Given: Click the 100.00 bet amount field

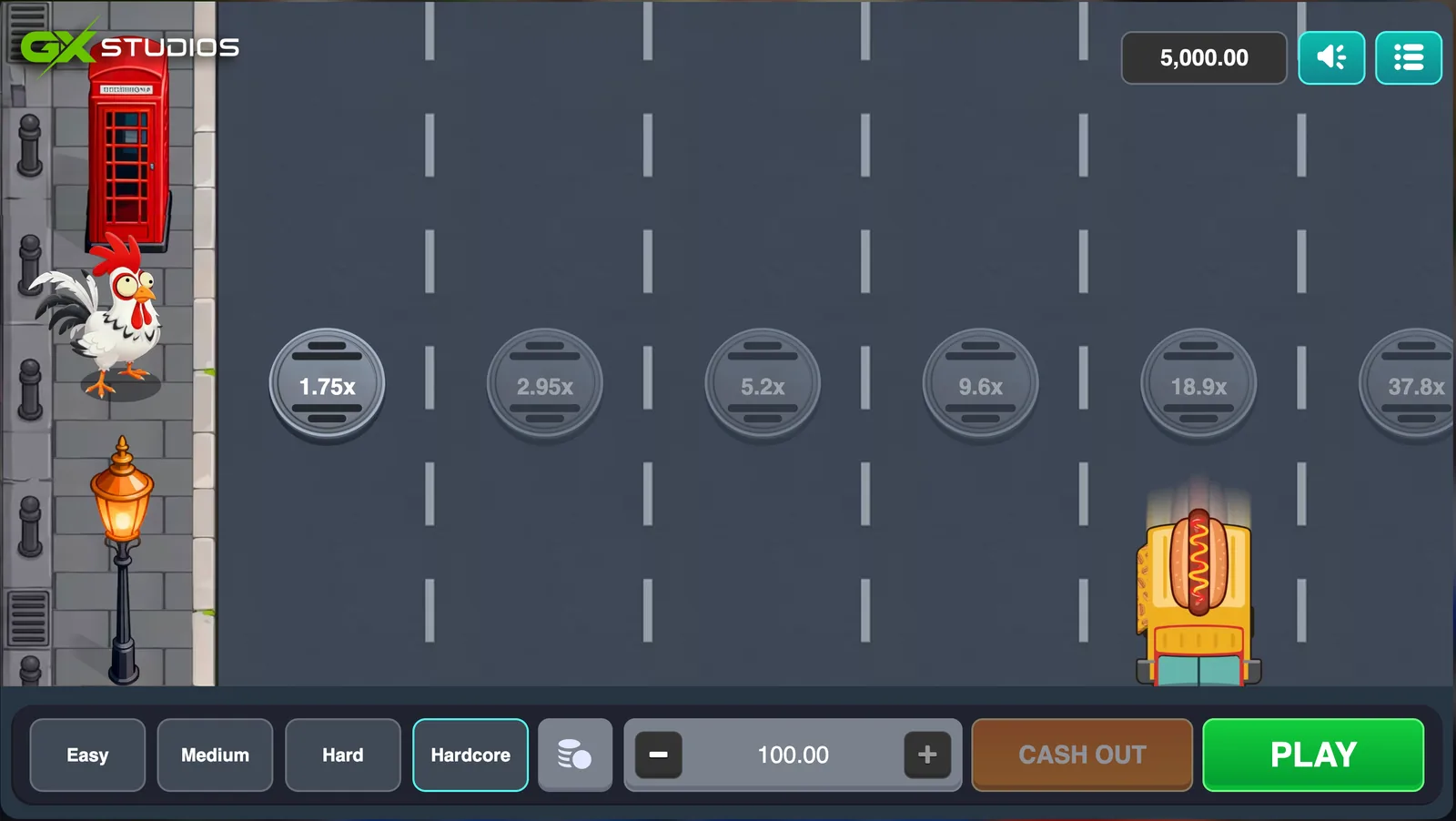Looking at the screenshot, I should (x=793, y=755).
